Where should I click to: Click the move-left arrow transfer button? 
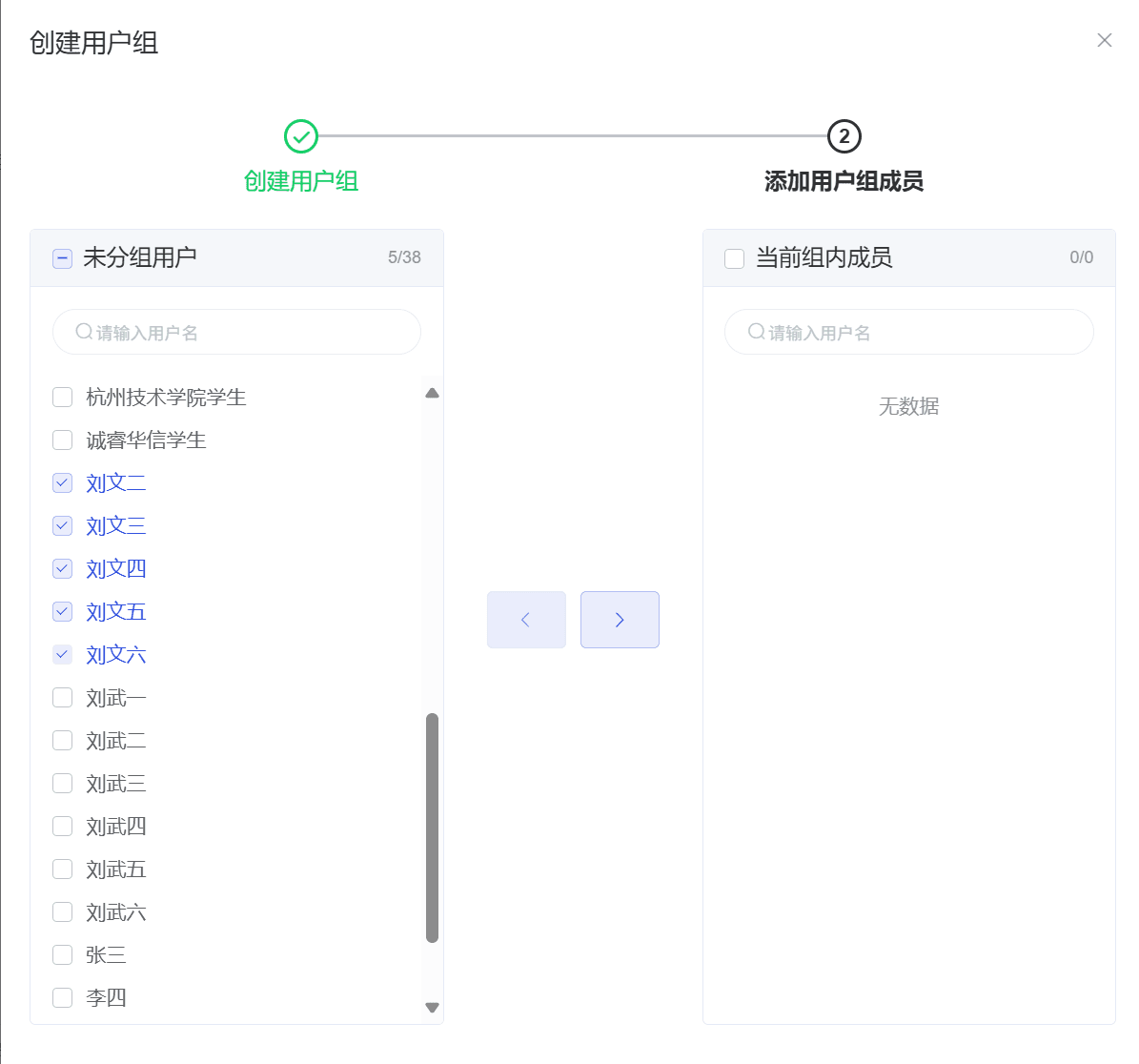click(526, 620)
